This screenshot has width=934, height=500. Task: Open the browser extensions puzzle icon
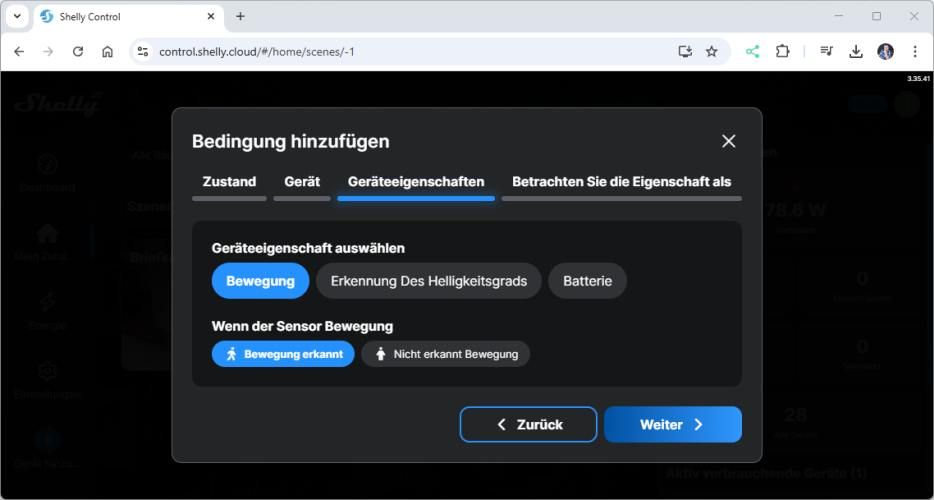[x=782, y=51]
